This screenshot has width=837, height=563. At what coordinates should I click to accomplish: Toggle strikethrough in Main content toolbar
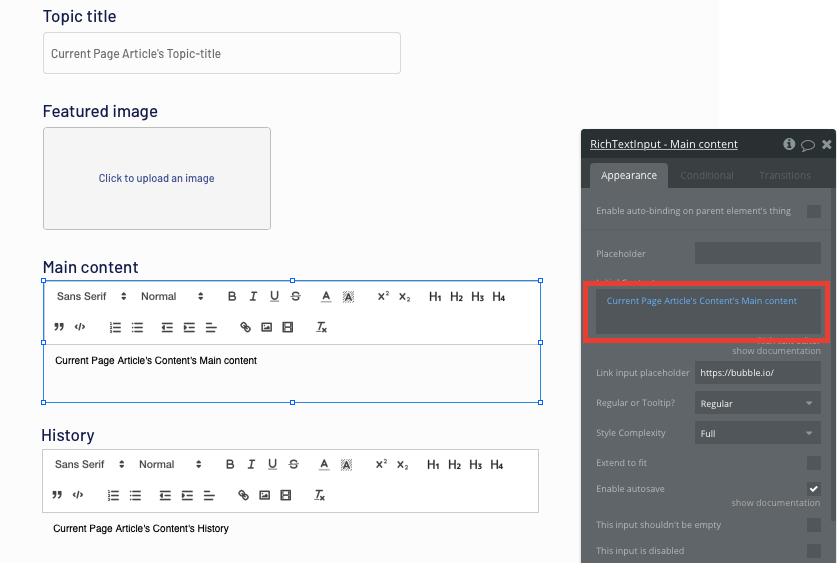296,296
